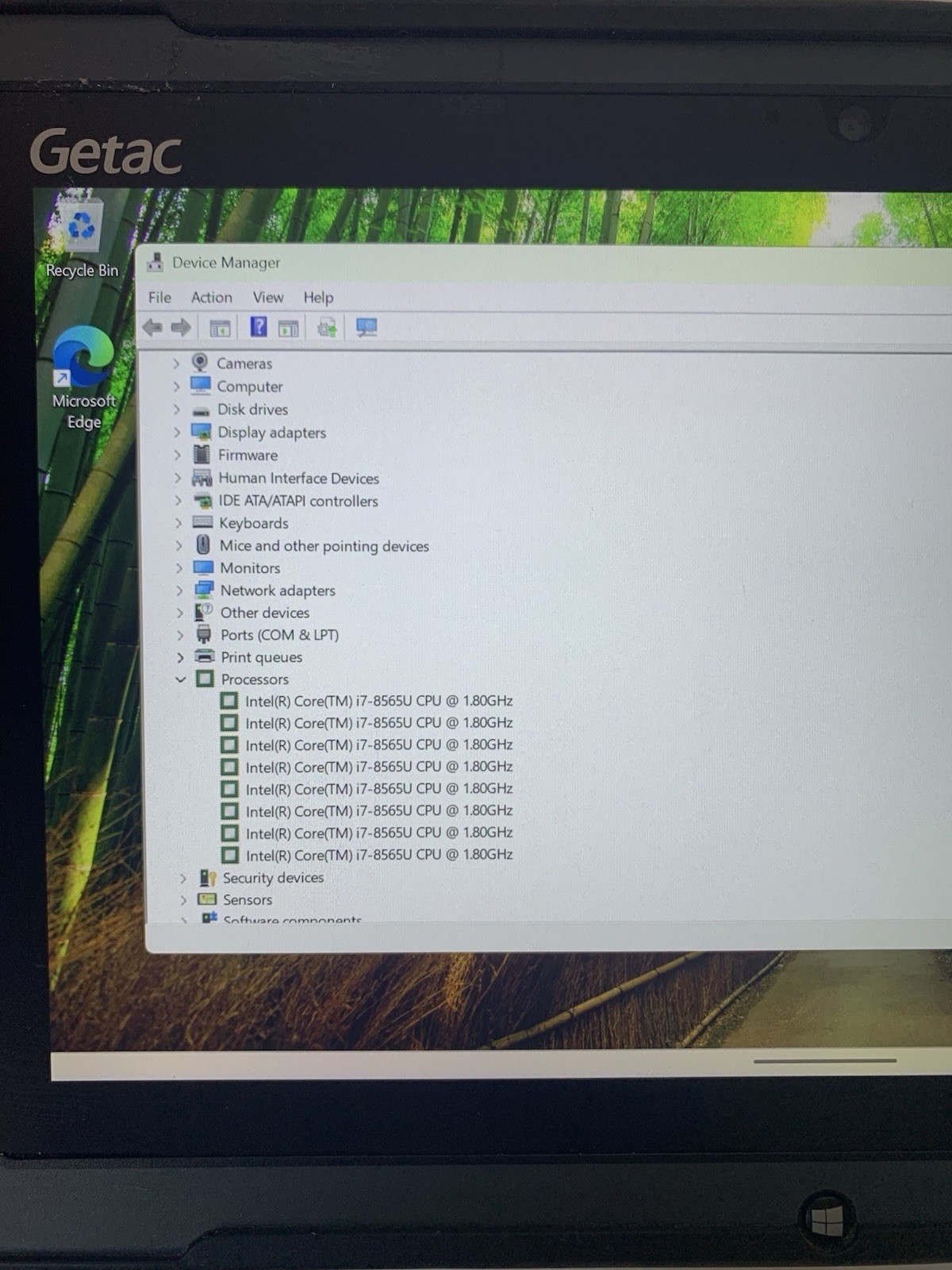Select the last Intel Core i7-8565U processor entry
Image resolution: width=952 pixels, height=1270 pixels.
pyautogui.click(x=379, y=855)
